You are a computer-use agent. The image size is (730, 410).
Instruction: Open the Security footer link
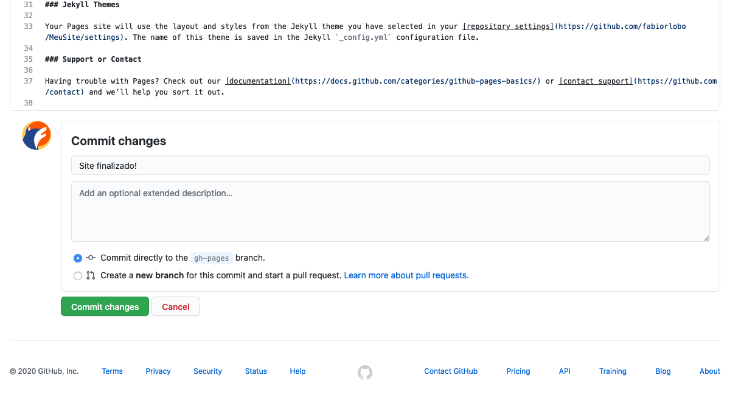pos(208,371)
